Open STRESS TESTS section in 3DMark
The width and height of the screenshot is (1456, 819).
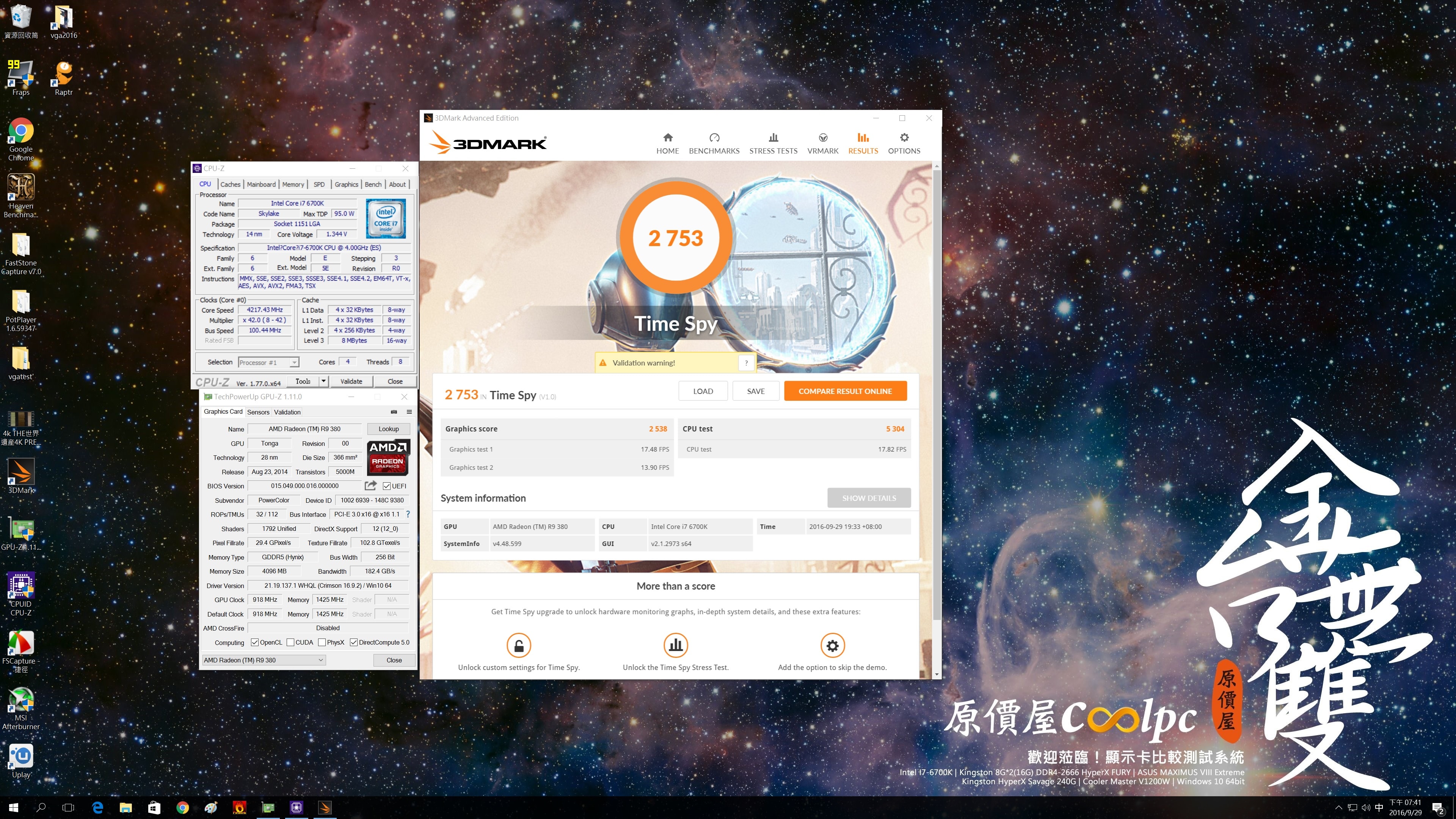[773, 144]
